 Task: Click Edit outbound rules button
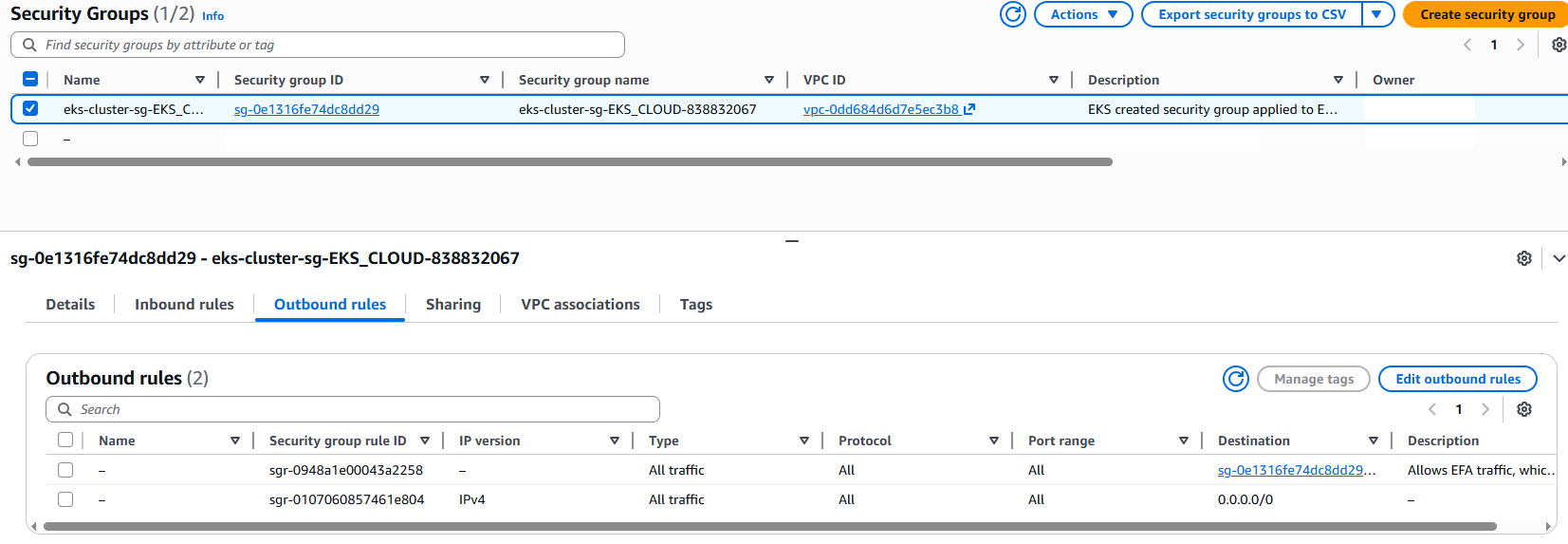click(x=1457, y=379)
